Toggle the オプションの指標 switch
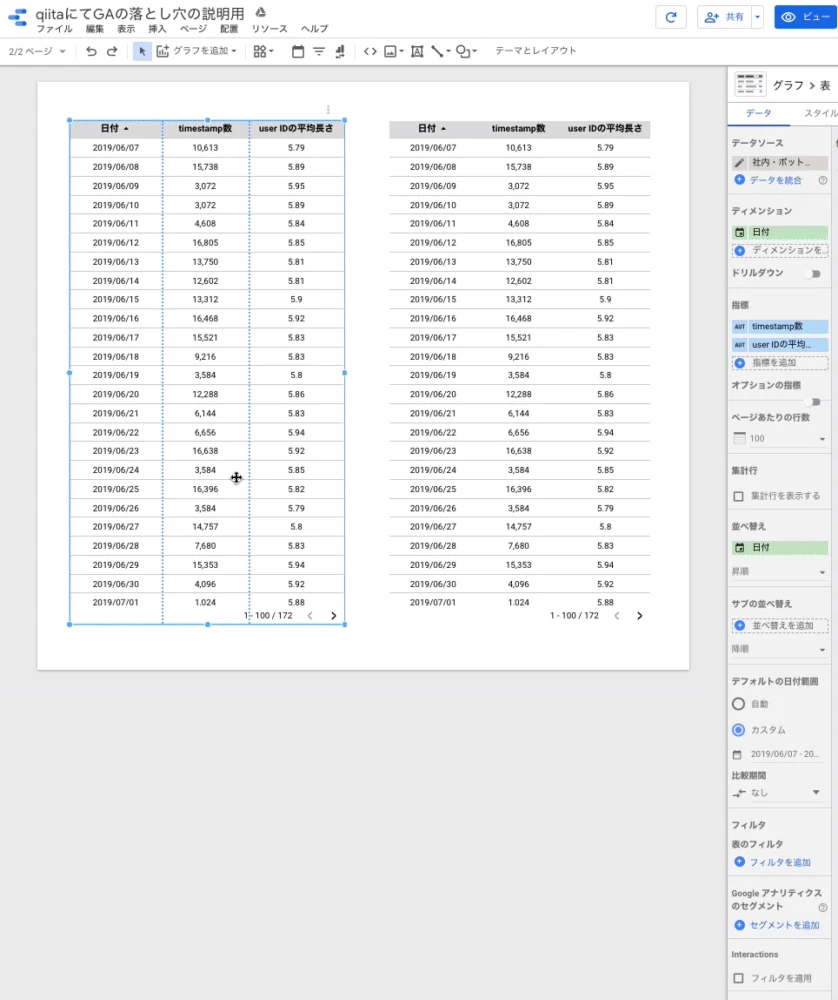Screen dimensions: 838x1000 click(x=812, y=402)
